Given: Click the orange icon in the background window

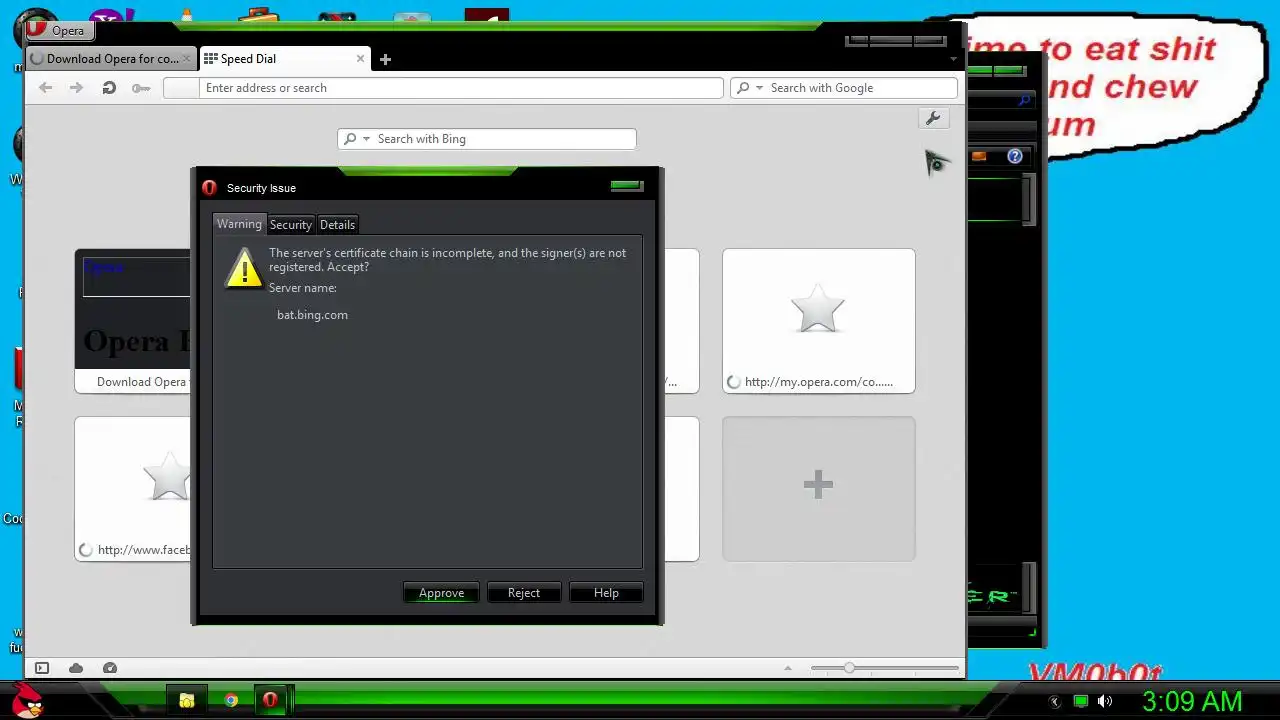Looking at the screenshot, I should coord(979,156).
